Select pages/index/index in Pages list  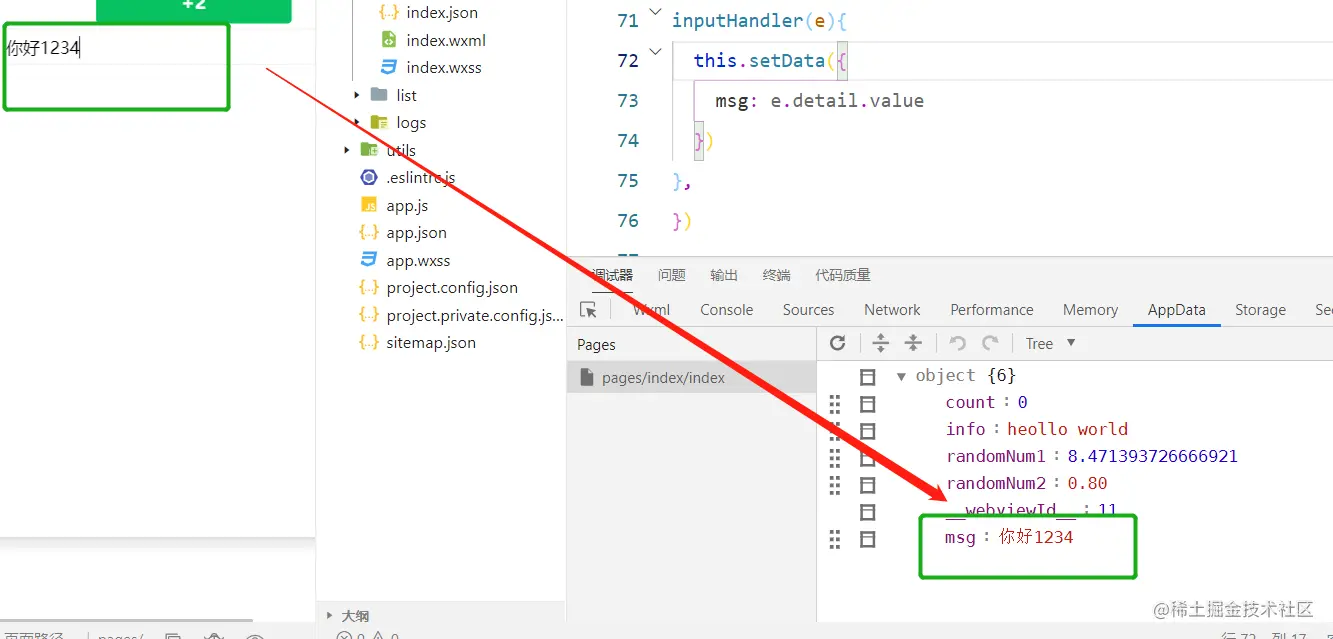pyautogui.click(x=691, y=378)
